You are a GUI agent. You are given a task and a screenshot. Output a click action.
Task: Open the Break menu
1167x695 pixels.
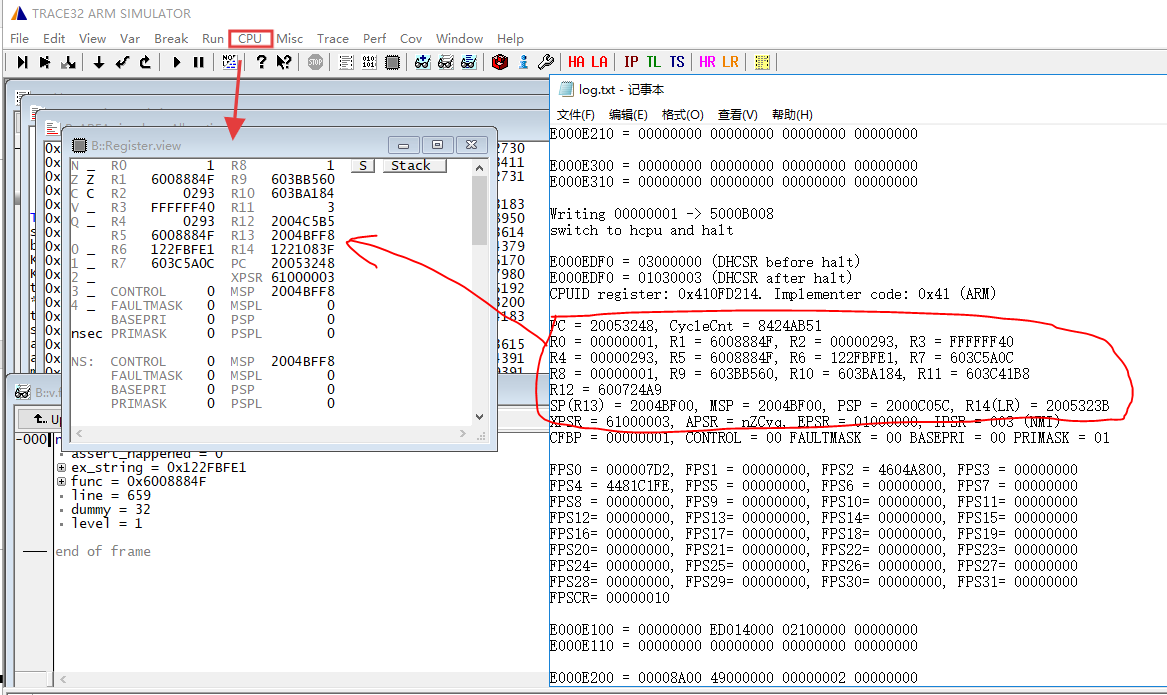(x=171, y=39)
